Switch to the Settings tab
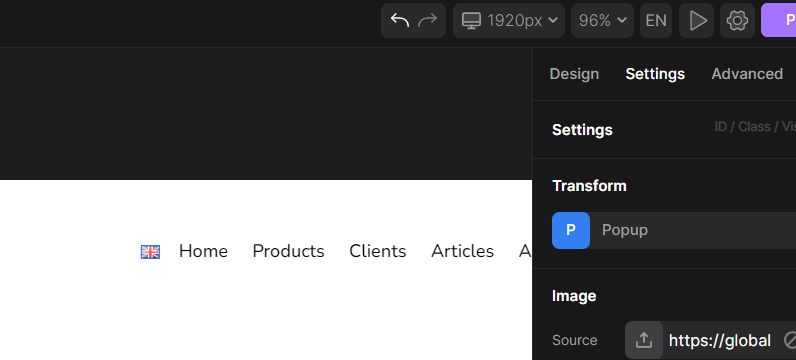The height and width of the screenshot is (360, 796). point(655,74)
